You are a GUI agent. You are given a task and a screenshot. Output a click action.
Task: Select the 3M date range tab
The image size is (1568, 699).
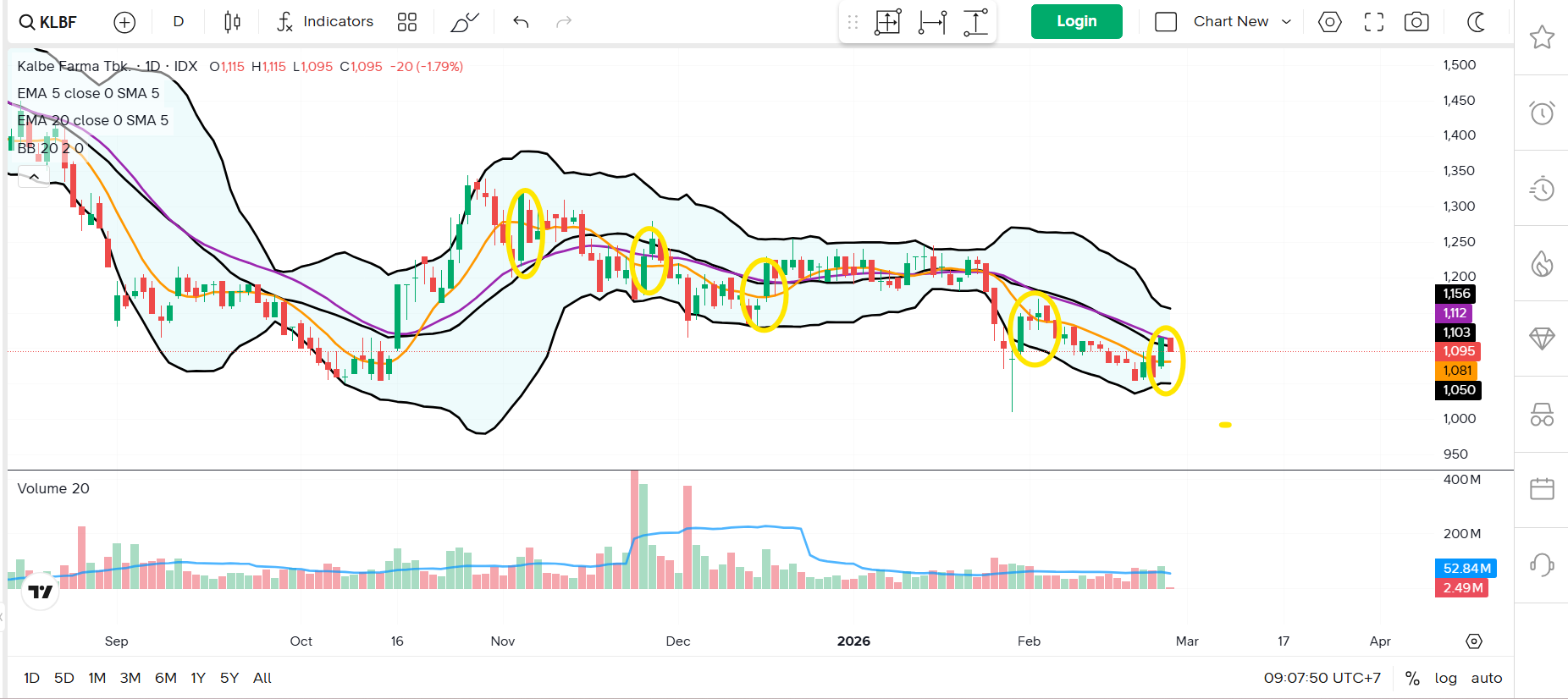130,678
